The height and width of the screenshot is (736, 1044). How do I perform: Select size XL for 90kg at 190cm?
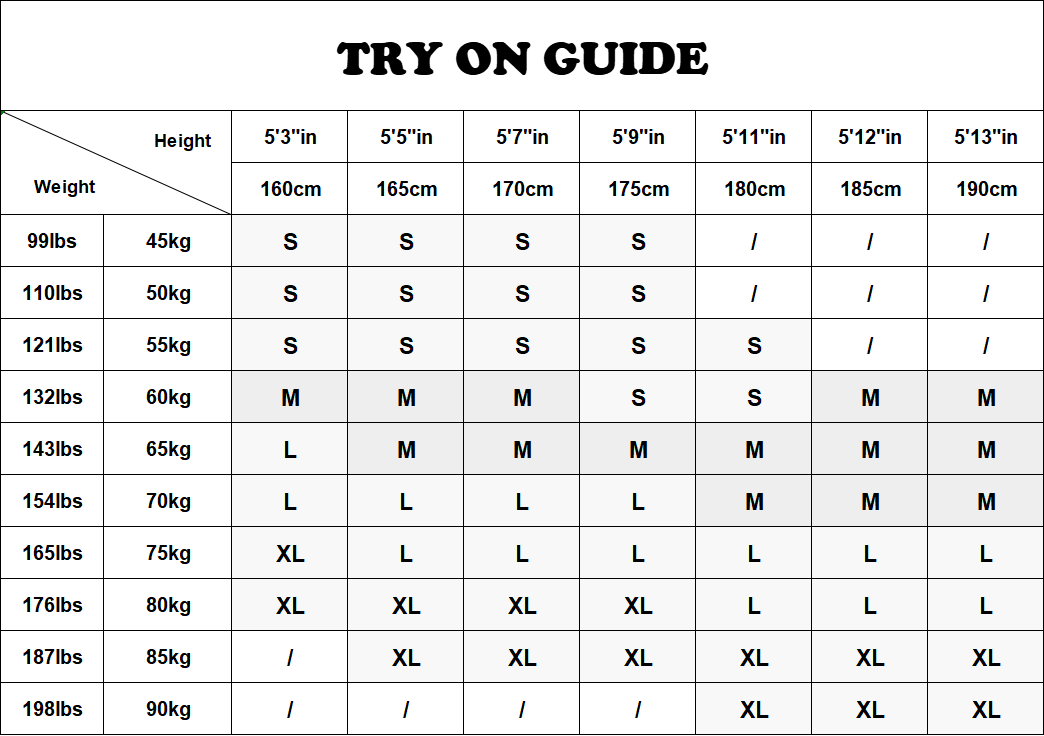(x=986, y=709)
